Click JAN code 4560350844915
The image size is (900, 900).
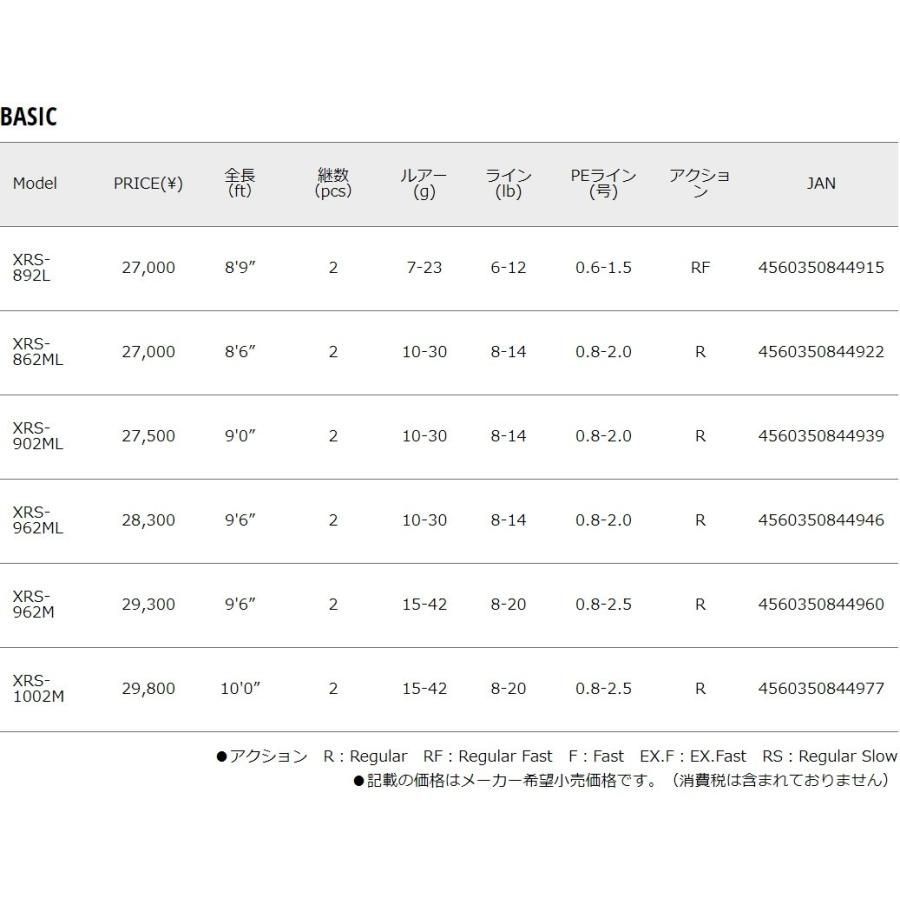tap(821, 268)
